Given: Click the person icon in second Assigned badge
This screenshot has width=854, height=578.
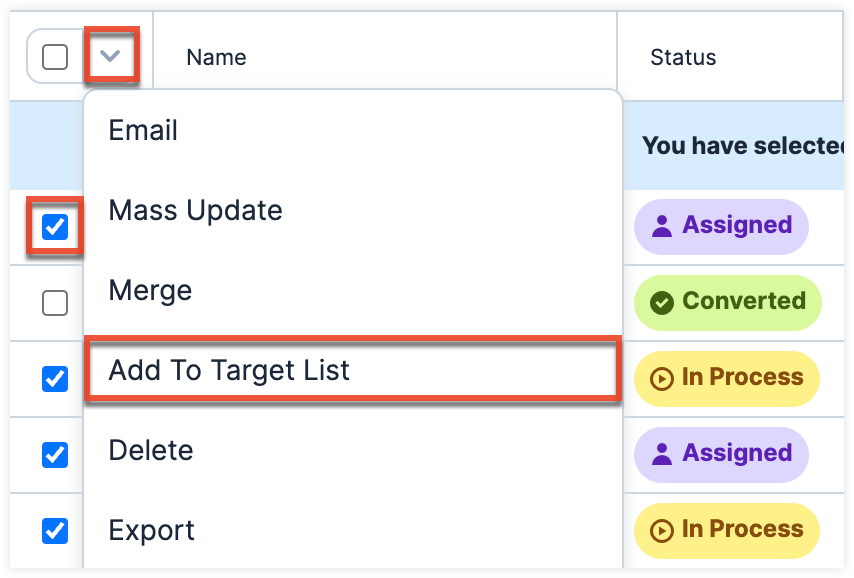Looking at the screenshot, I should coord(661,454).
